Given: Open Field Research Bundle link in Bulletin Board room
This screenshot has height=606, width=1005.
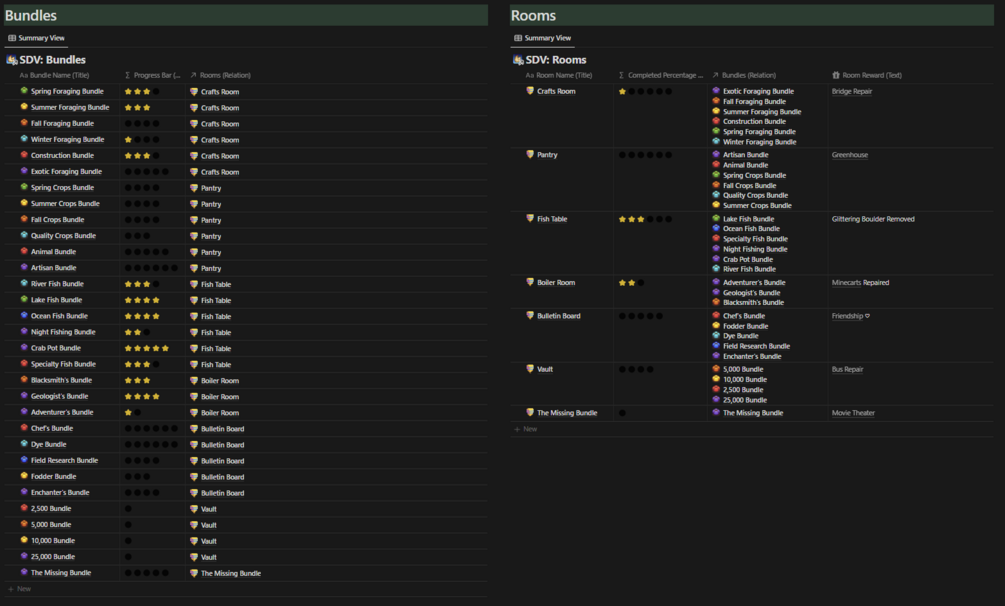Looking at the screenshot, I should coord(756,346).
